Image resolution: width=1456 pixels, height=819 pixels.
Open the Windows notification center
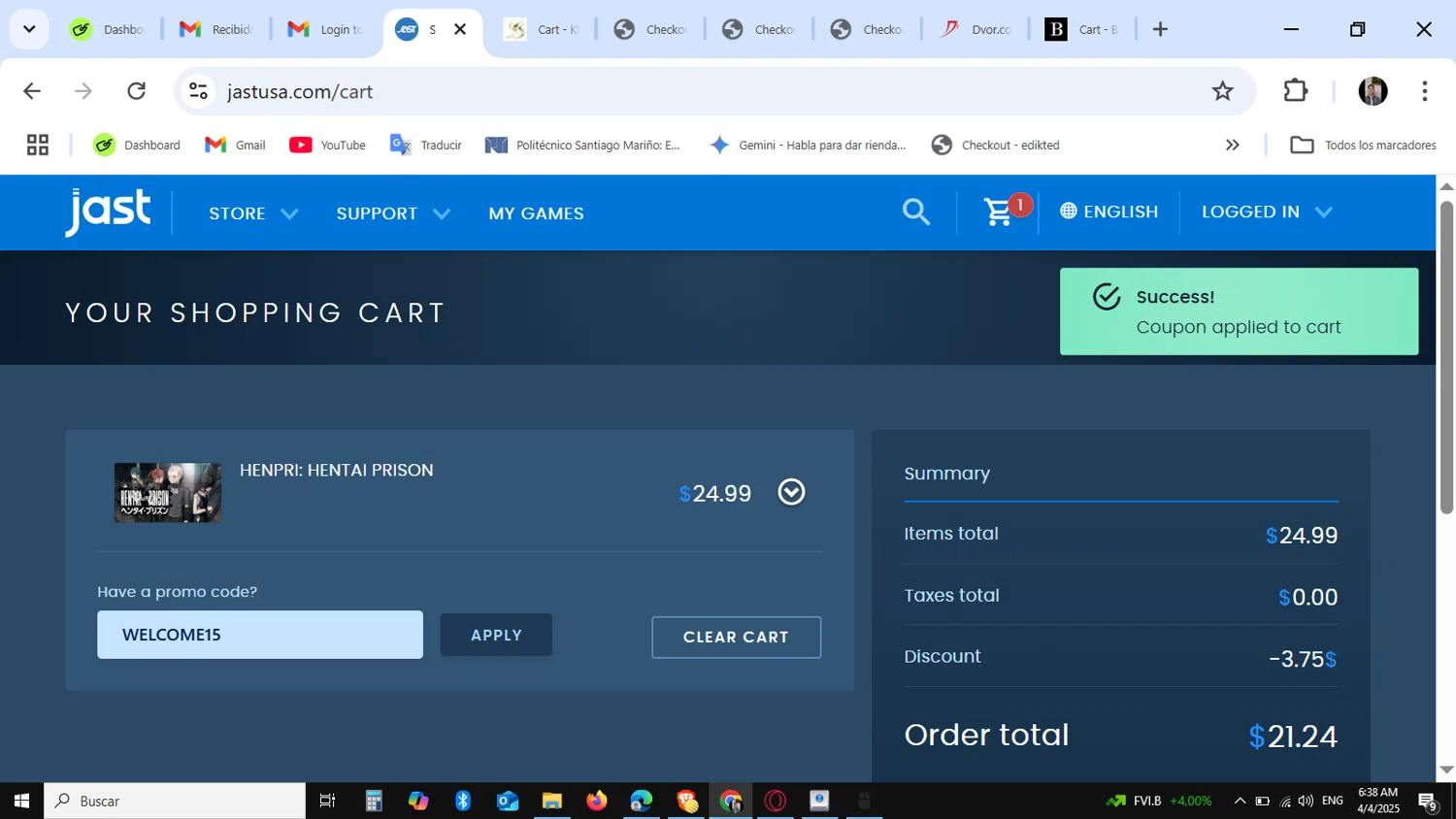[x=1428, y=802]
